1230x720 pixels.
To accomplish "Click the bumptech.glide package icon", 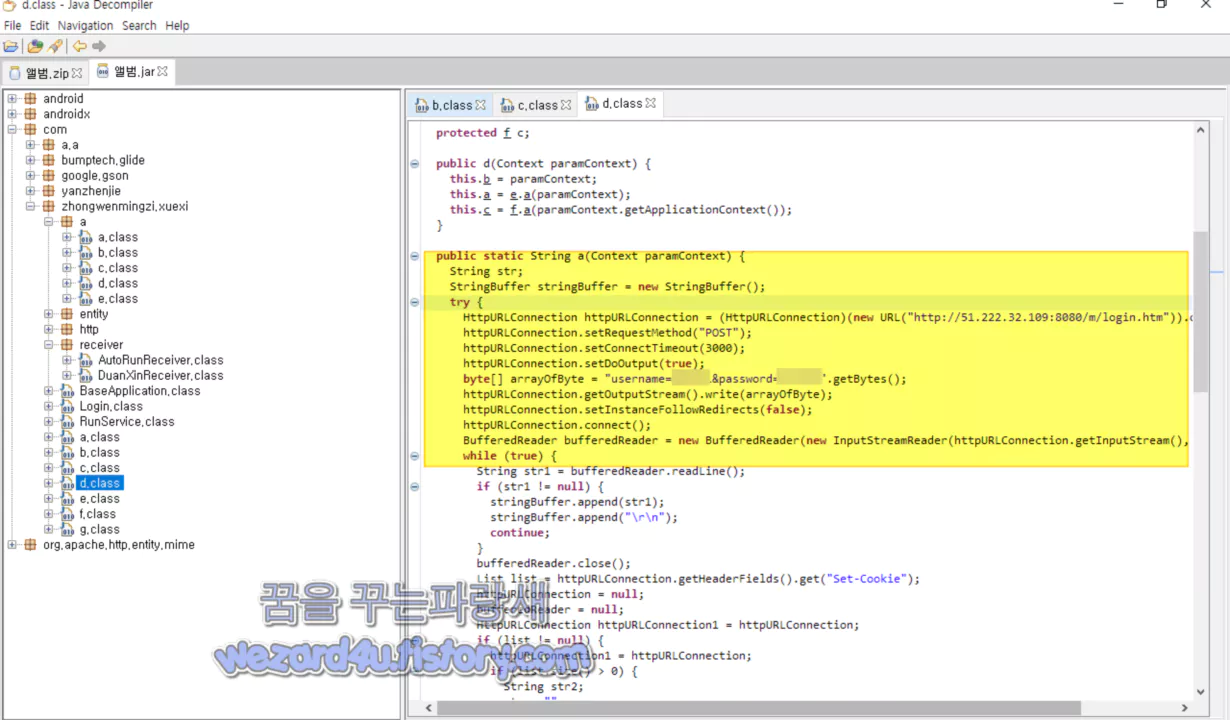I will pyautogui.click(x=49, y=160).
